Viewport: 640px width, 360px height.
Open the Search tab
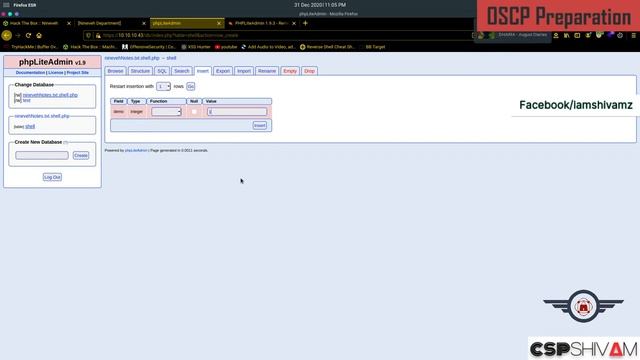[x=182, y=71]
